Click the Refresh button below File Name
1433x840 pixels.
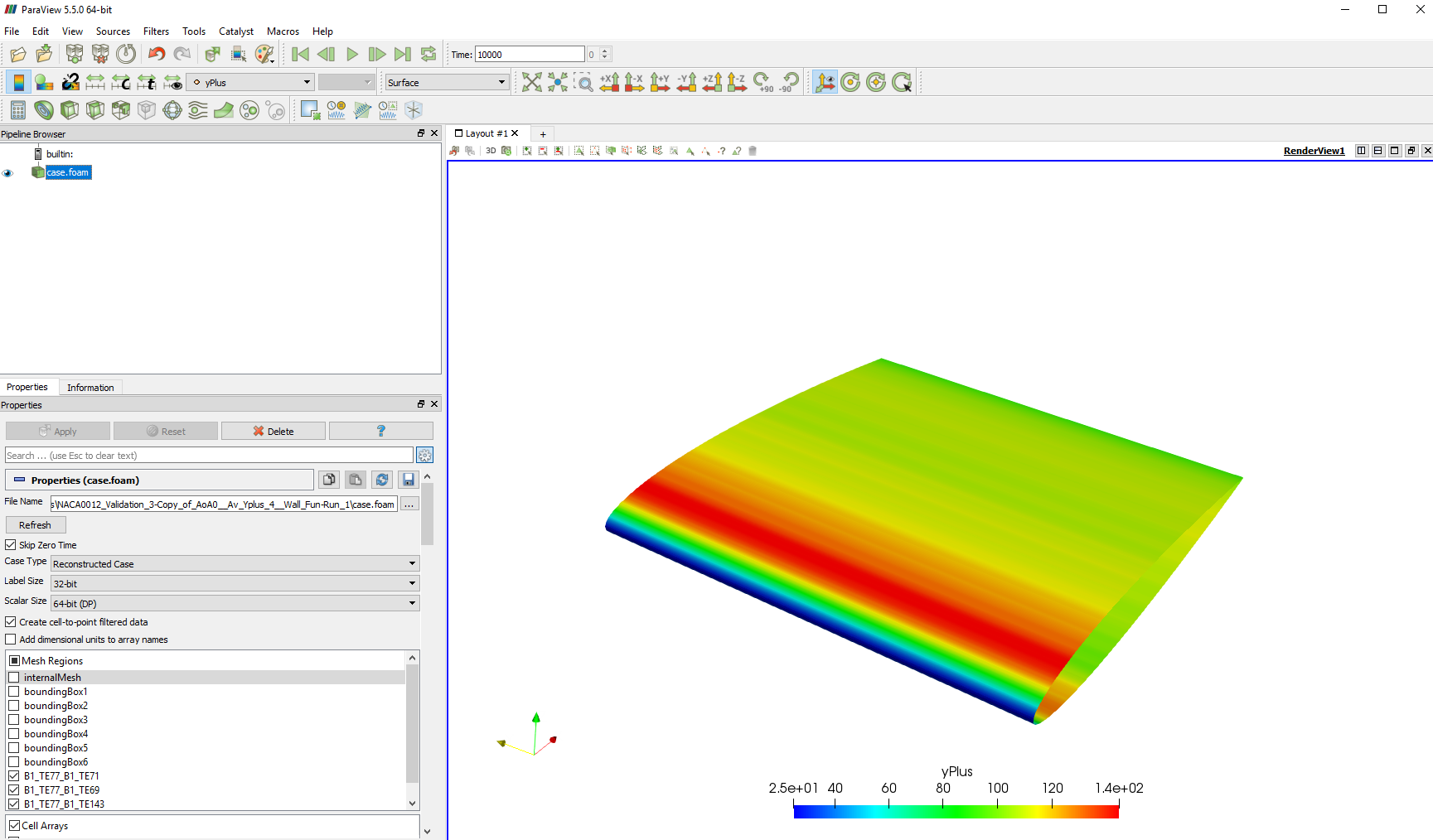tap(36, 524)
